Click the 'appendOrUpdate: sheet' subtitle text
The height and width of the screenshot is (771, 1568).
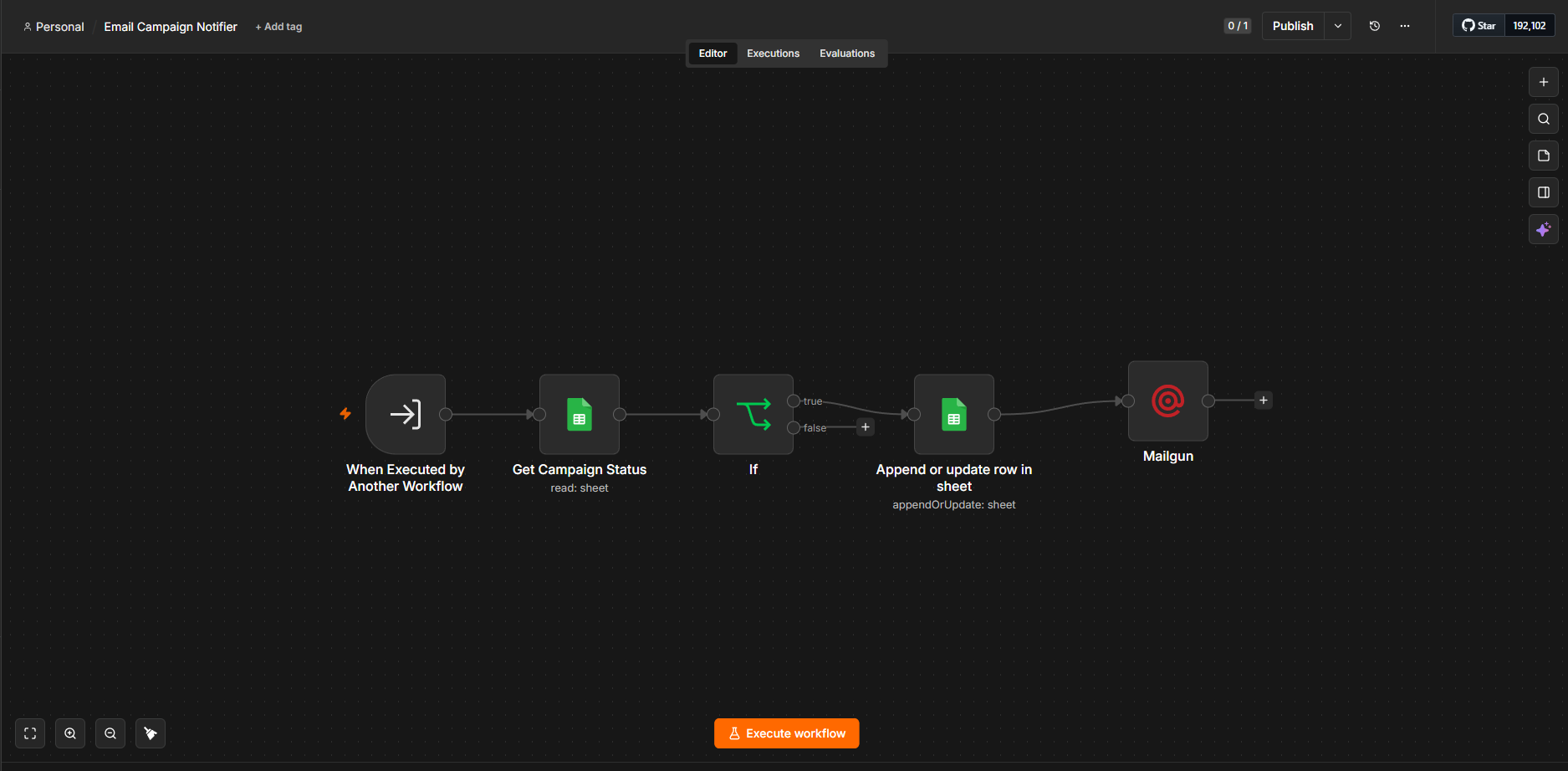(x=954, y=505)
